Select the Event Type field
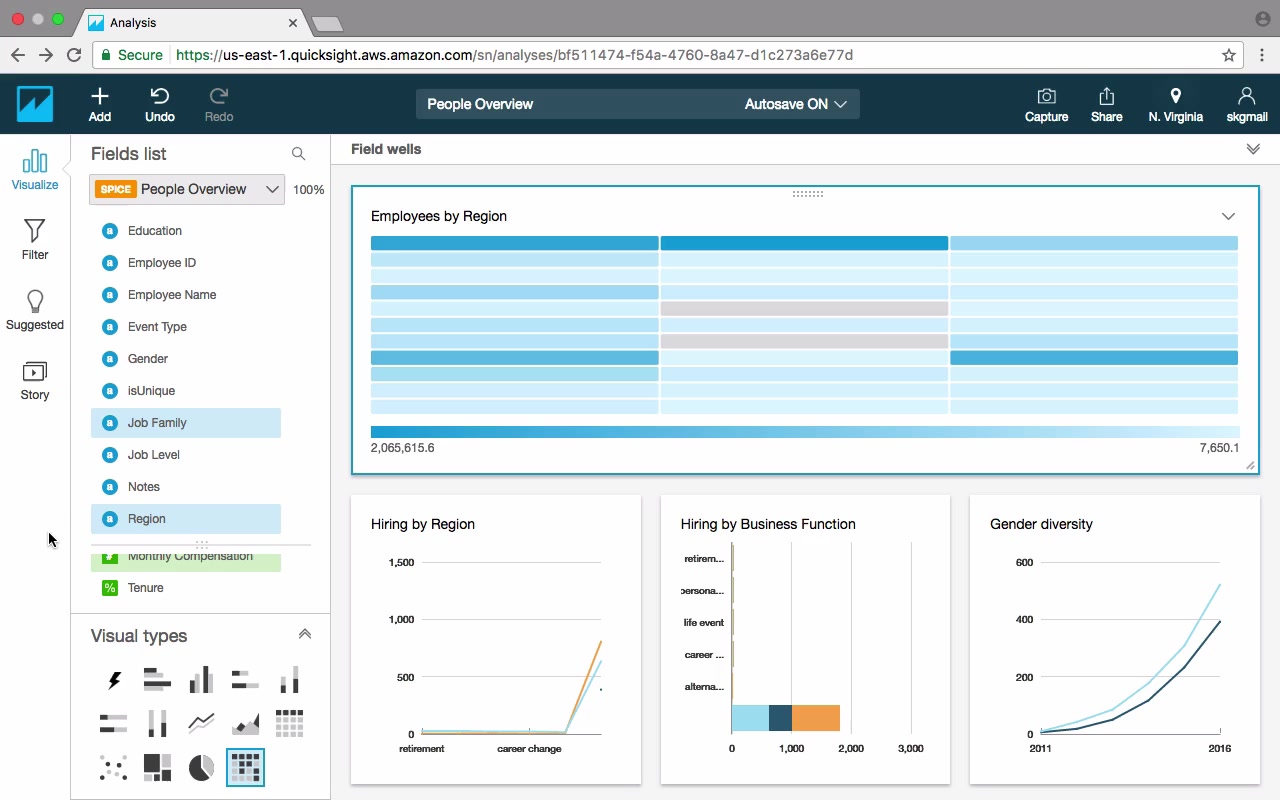Screen dimensions: 1280x800 tap(186, 327)
